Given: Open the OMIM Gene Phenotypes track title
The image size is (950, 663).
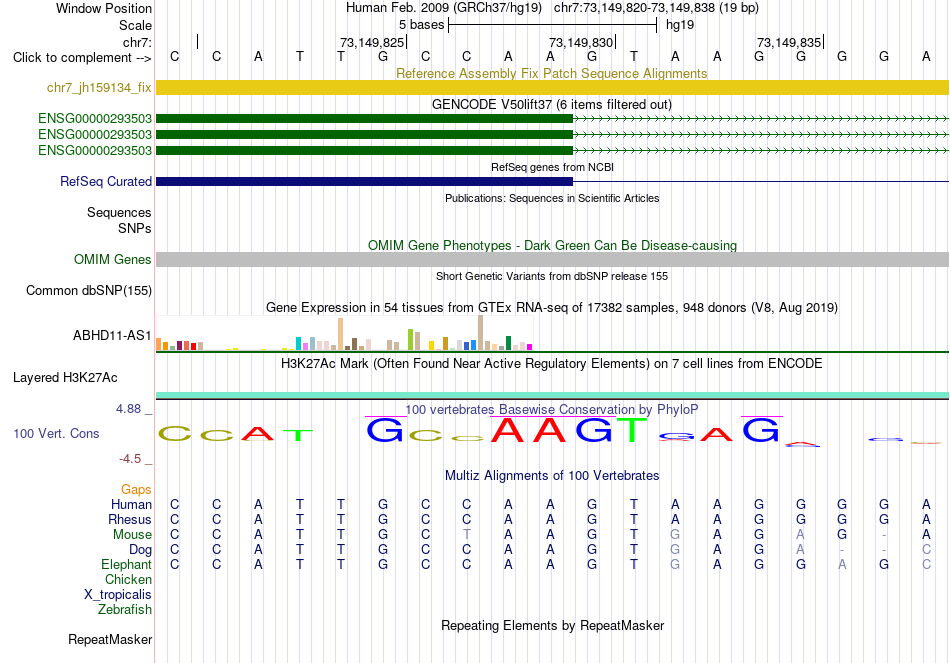Looking at the screenshot, I should (x=552, y=245).
